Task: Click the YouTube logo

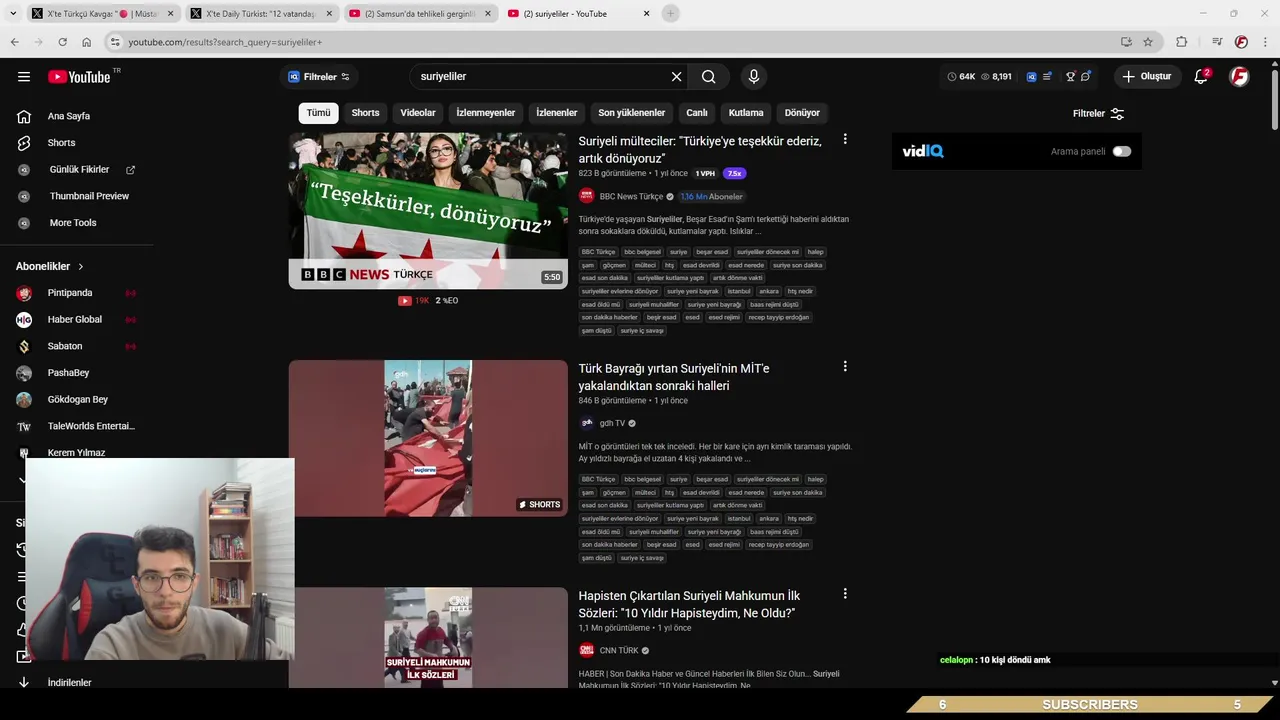Action: point(80,77)
